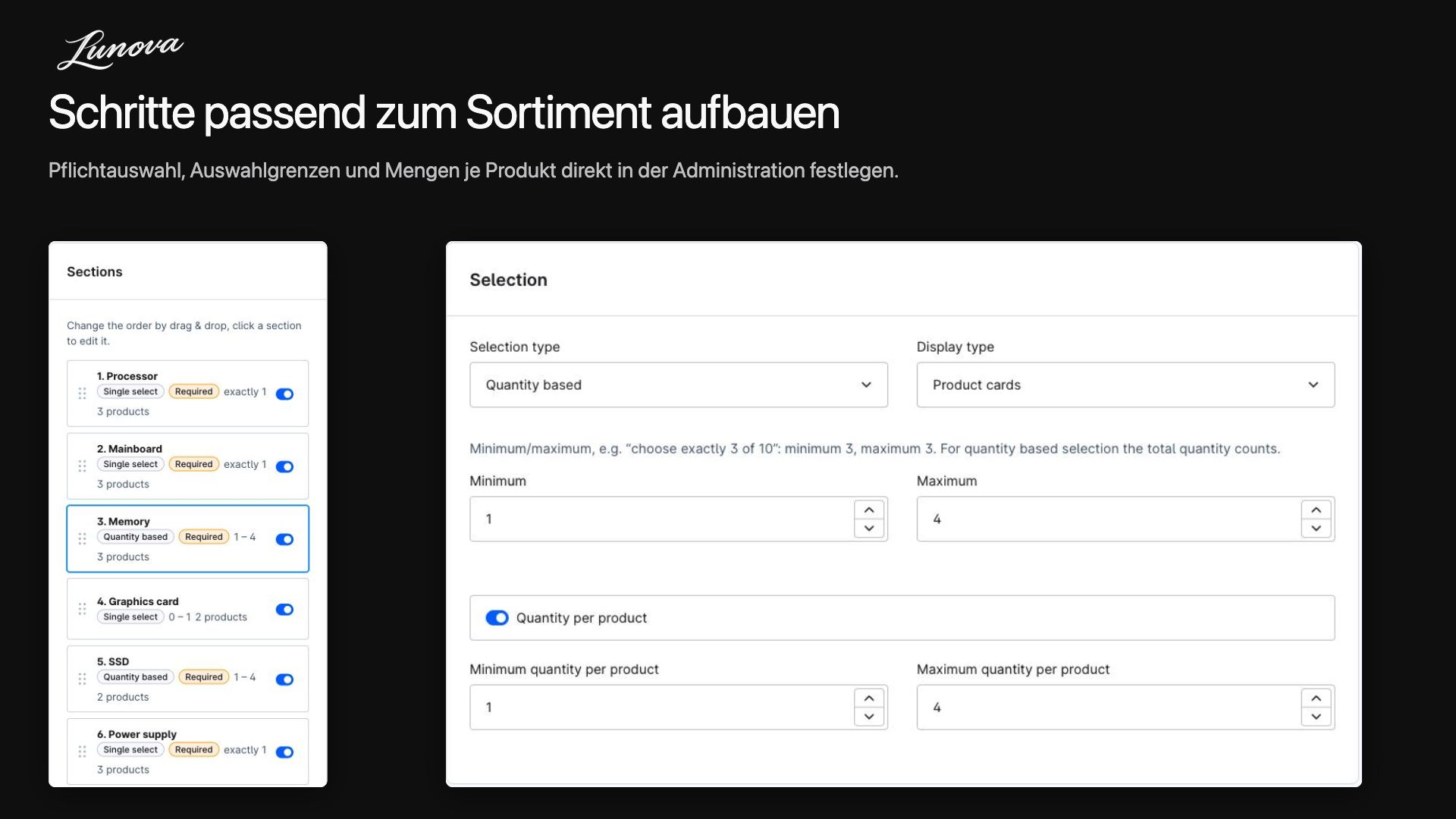Select the 6. Power supply section title

tap(136, 734)
